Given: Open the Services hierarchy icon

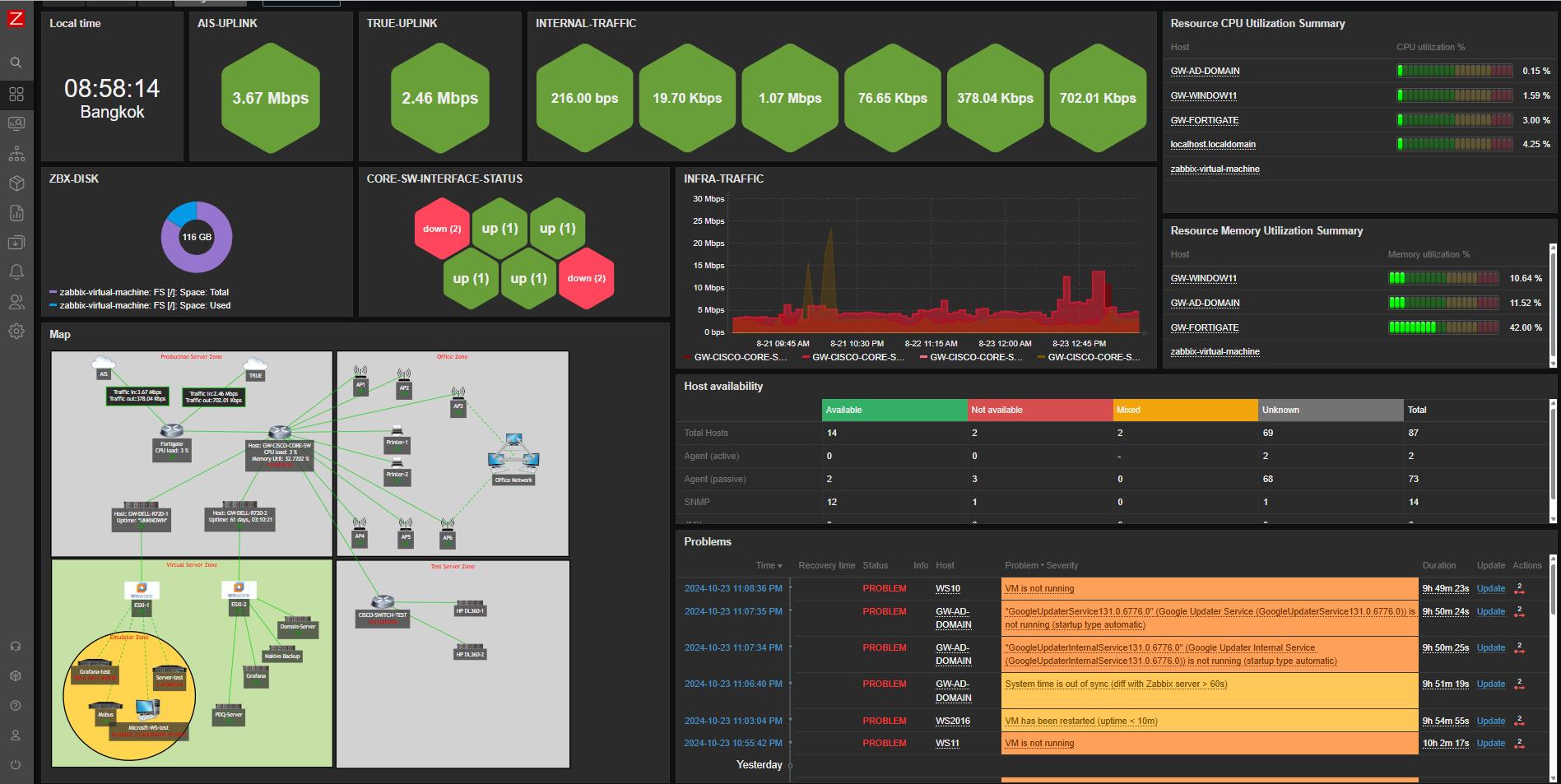Looking at the screenshot, I should point(16,154).
